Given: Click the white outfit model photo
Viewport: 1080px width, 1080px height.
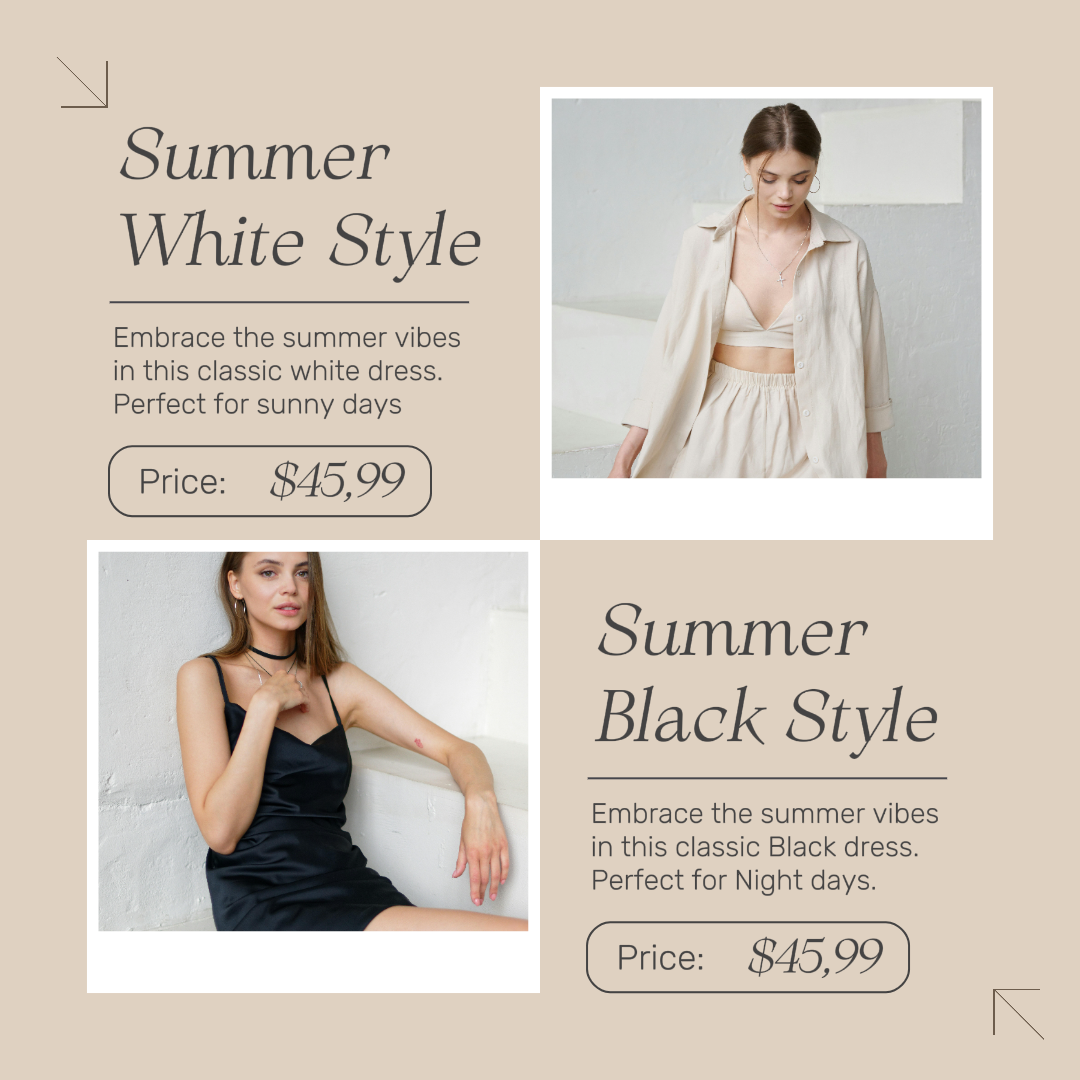Looking at the screenshot, I should click(766, 288).
